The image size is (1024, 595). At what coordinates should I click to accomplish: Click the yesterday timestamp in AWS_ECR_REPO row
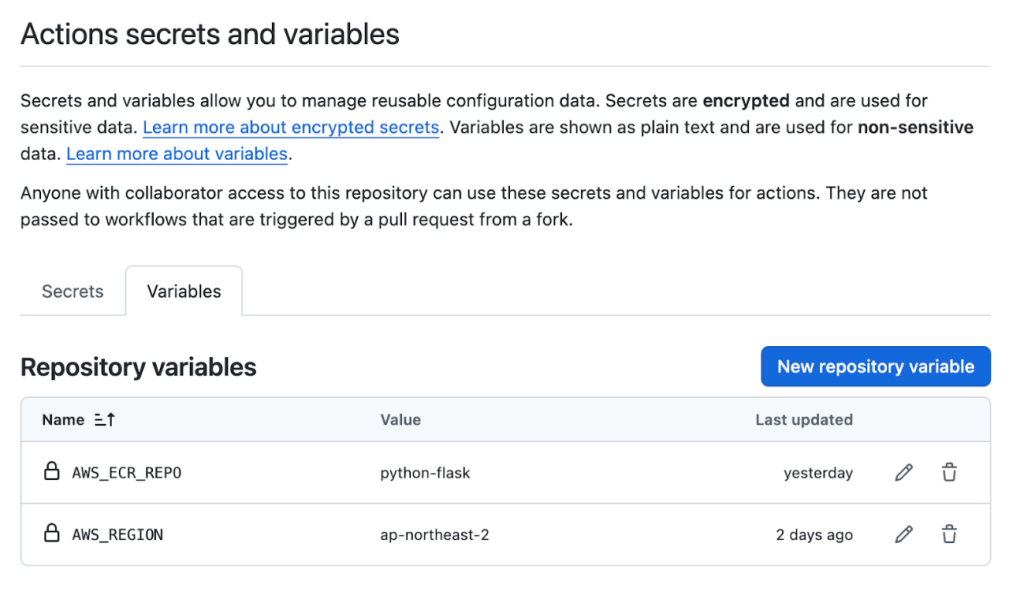[818, 473]
